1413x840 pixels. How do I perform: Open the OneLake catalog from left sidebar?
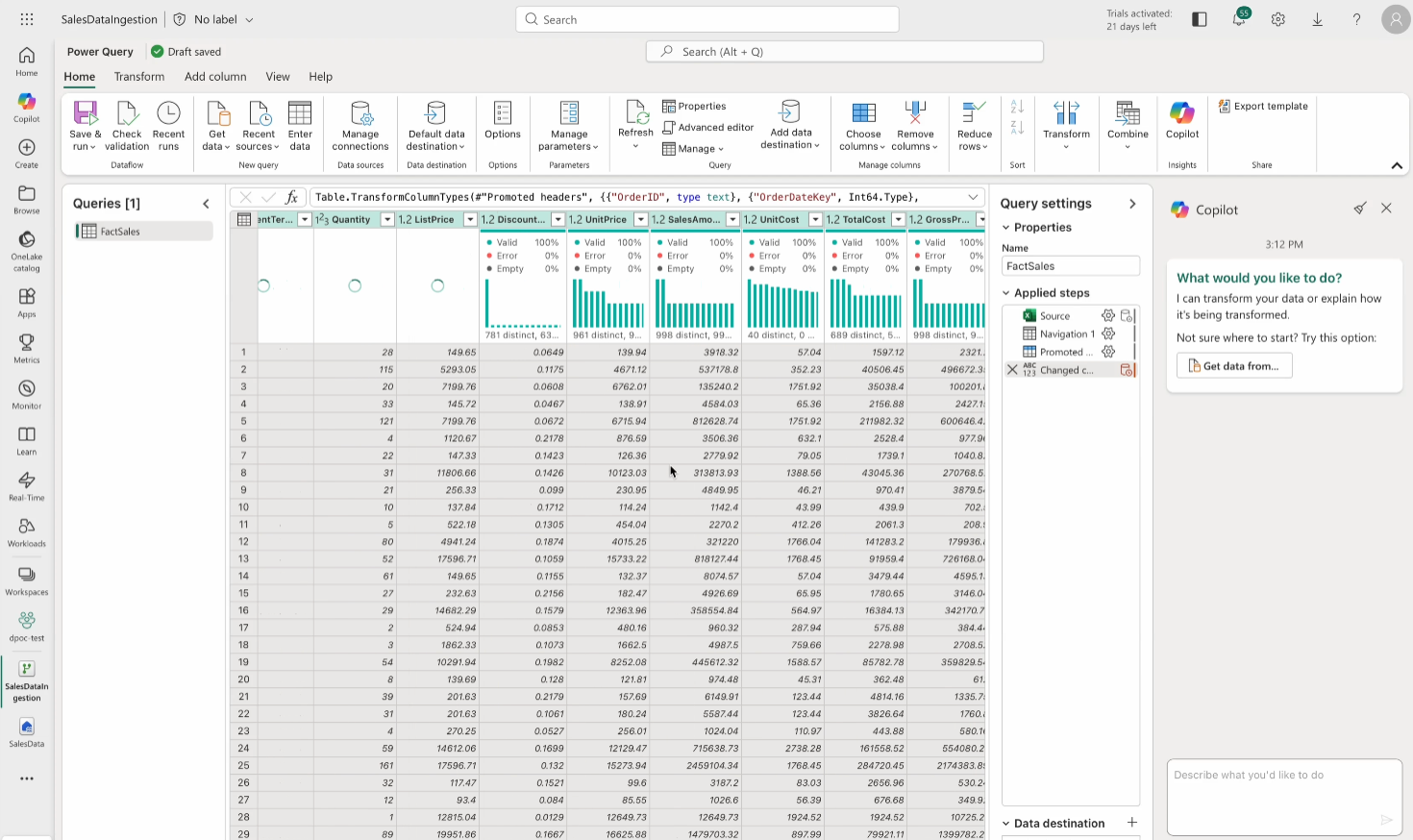[26, 247]
